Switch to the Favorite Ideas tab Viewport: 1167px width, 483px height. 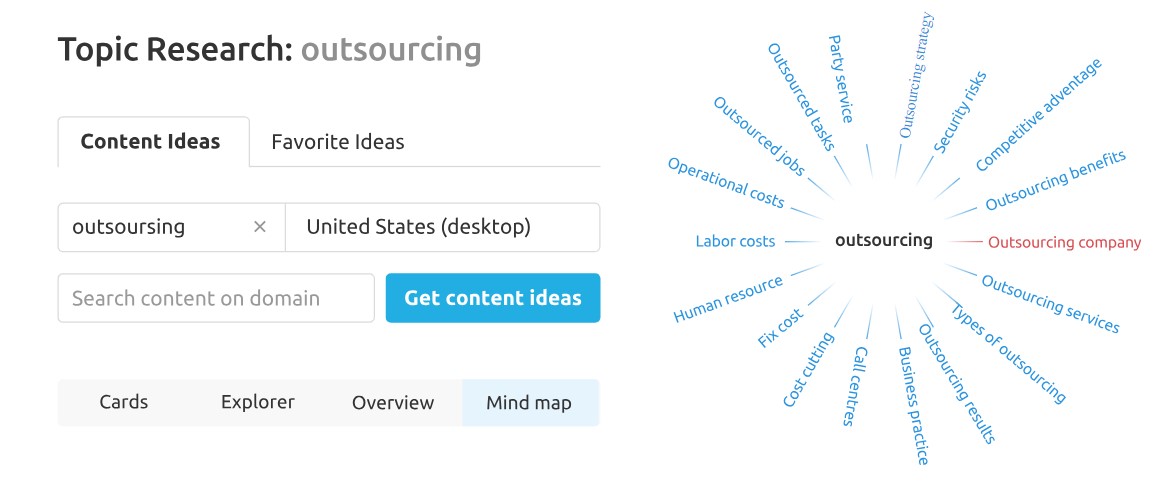(338, 141)
